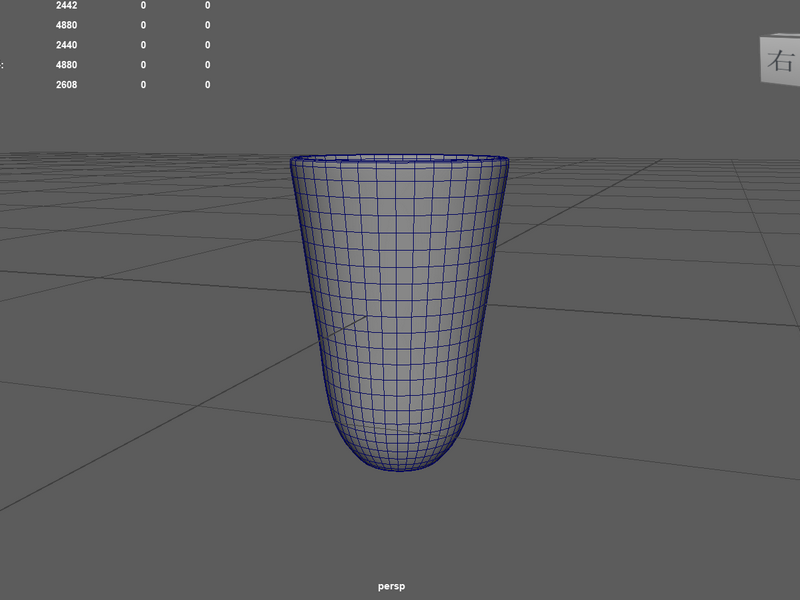800x600 pixels.
Task: Click the 2442 value in the poly count HUD
Action: pyautogui.click(x=66, y=5)
